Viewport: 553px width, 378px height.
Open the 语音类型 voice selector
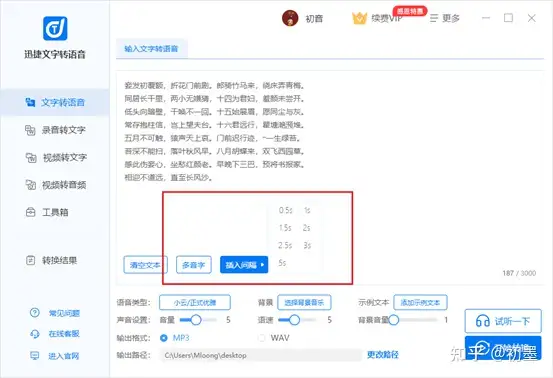[195, 303]
